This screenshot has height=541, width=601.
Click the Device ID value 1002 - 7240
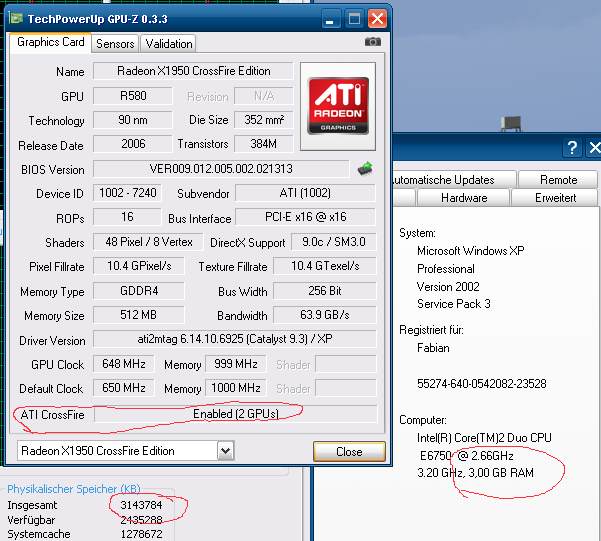click(x=128, y=193)
